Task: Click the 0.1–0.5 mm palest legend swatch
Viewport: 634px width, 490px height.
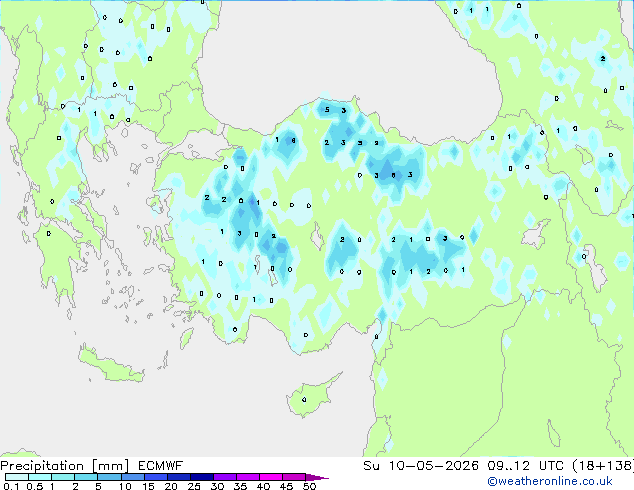Action: [17, 477]
